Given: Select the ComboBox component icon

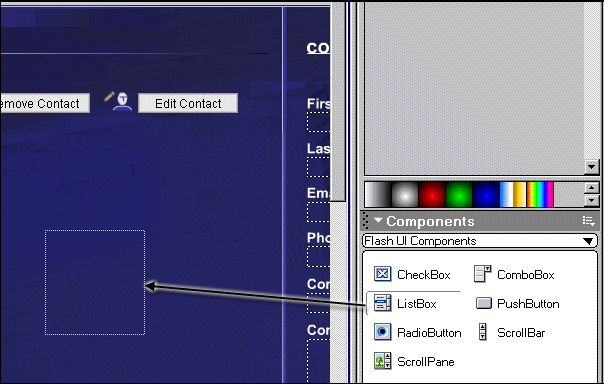Looking at the screenshot, I should click(x=482, y=274).
